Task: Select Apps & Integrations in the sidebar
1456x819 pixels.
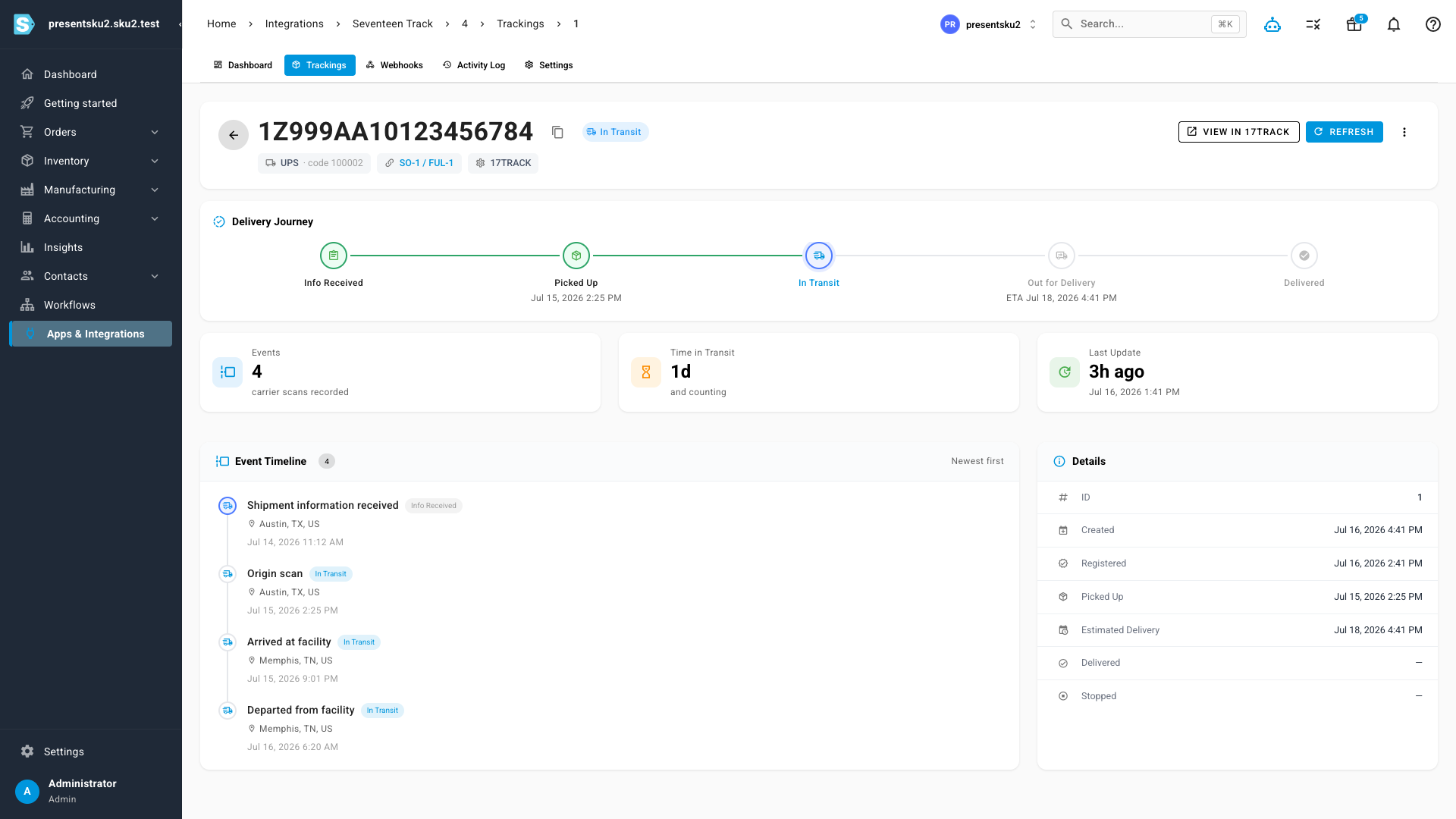Action: point(91,334)
